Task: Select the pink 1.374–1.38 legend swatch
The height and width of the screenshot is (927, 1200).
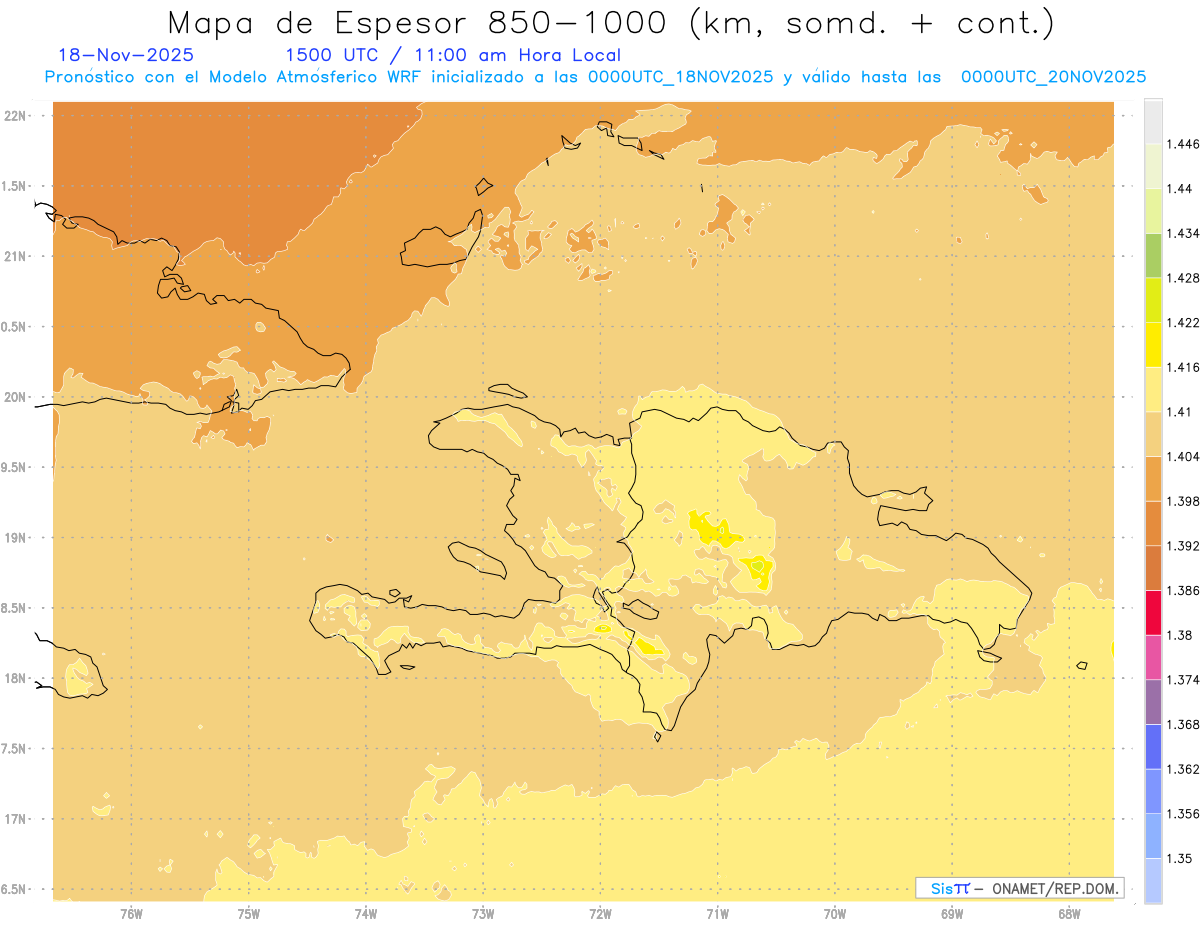Action: pos(1153,657)
